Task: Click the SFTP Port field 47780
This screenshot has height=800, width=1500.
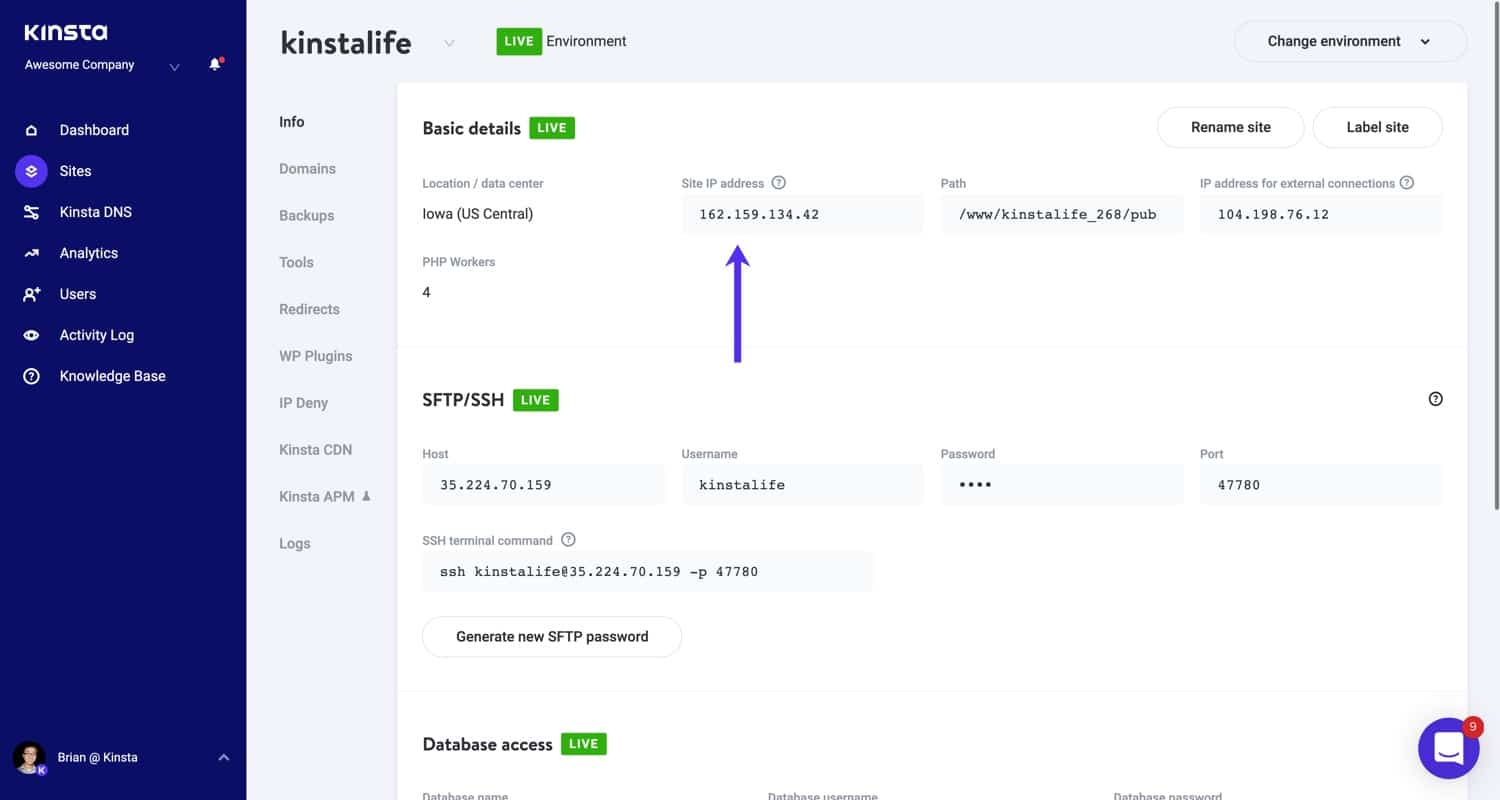Action: tap(1321, 485)
